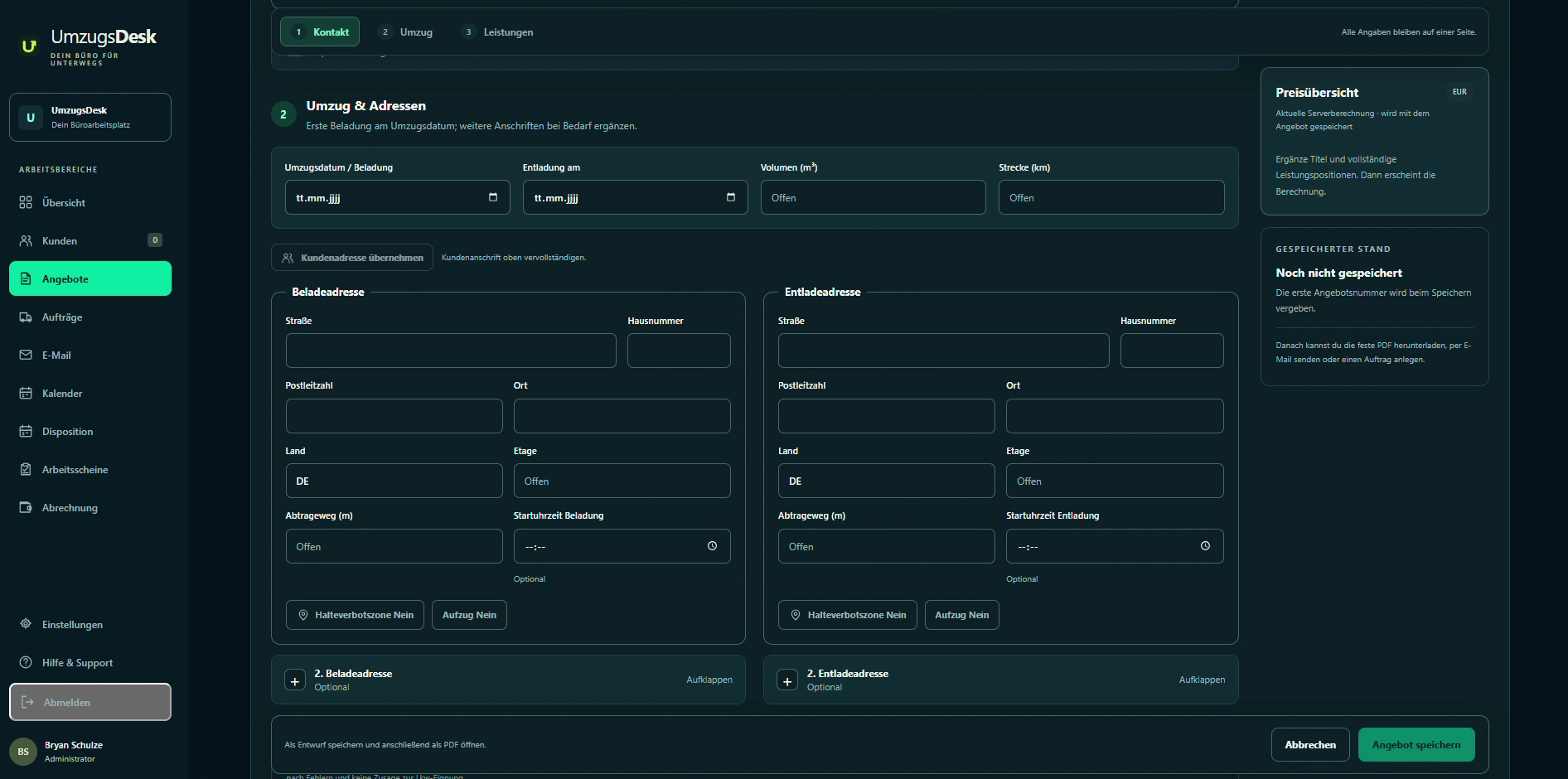Click the Aufträge truck icon
1568x779 pixels.
[x=26, y=317]
